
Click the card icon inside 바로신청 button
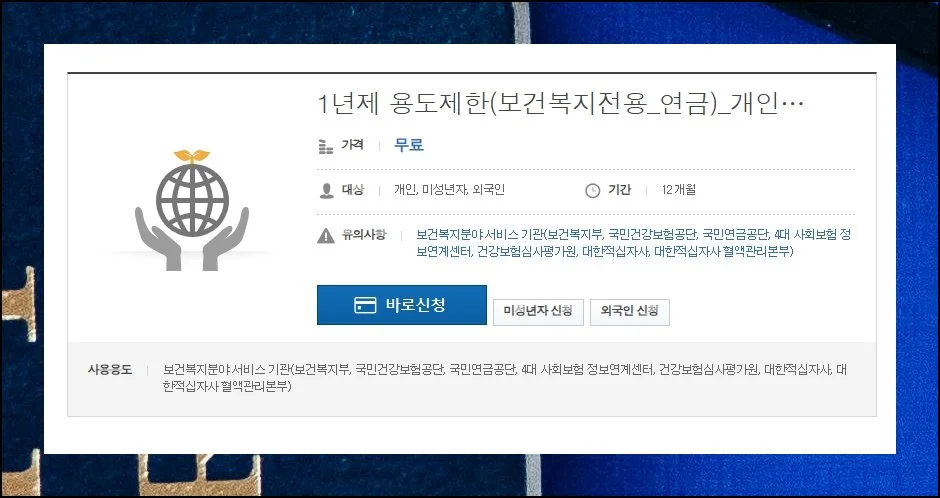(364, 305)
